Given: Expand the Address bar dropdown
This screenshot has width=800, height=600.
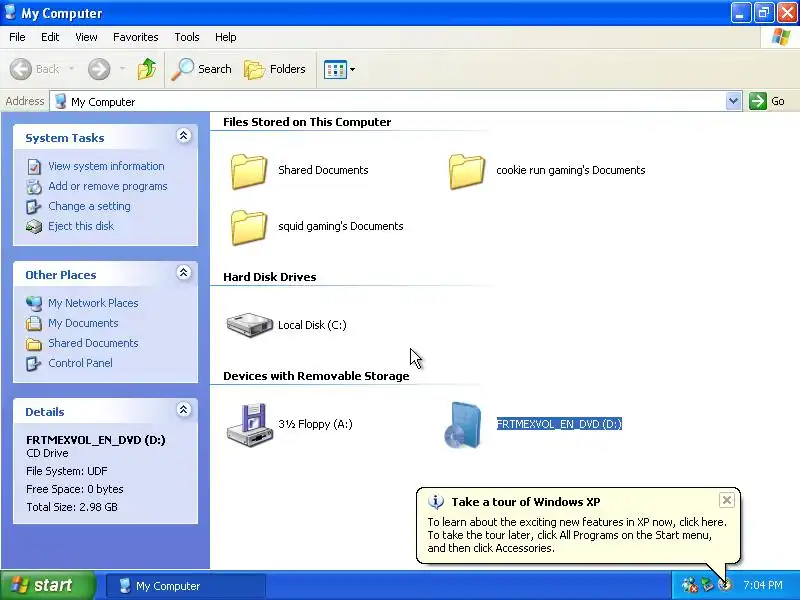Looking at the screenshot, I should (x=733, y=101).
